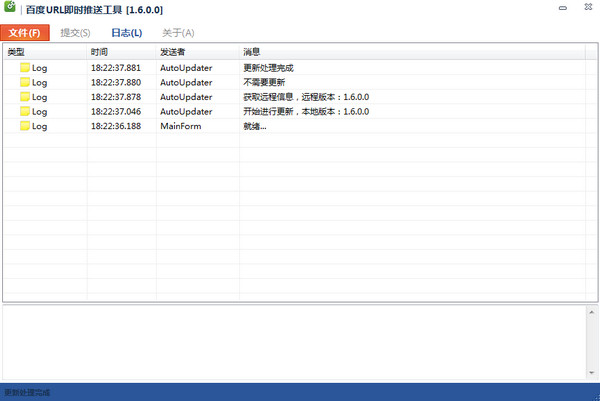Image resolution: width=600 pixels, height=401 pixels.
Task: Minimize the 百度URL即时推送工具 window
Action: coord(562,8)
